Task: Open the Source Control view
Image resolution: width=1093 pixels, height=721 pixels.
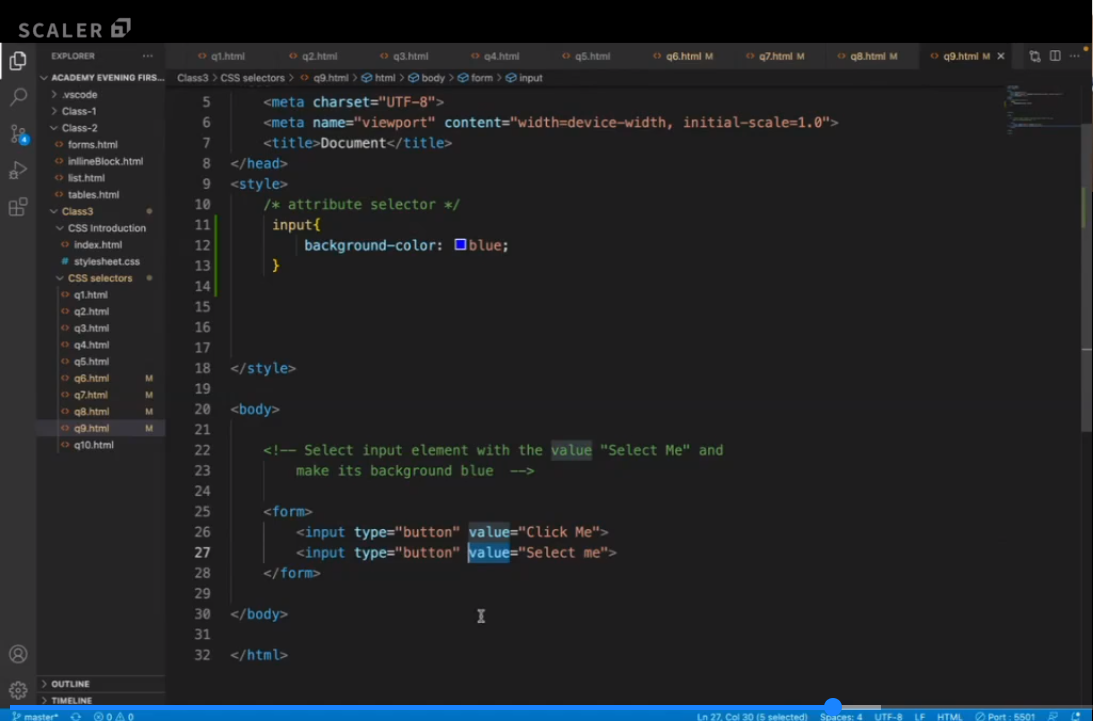Action: coord(18,134)
